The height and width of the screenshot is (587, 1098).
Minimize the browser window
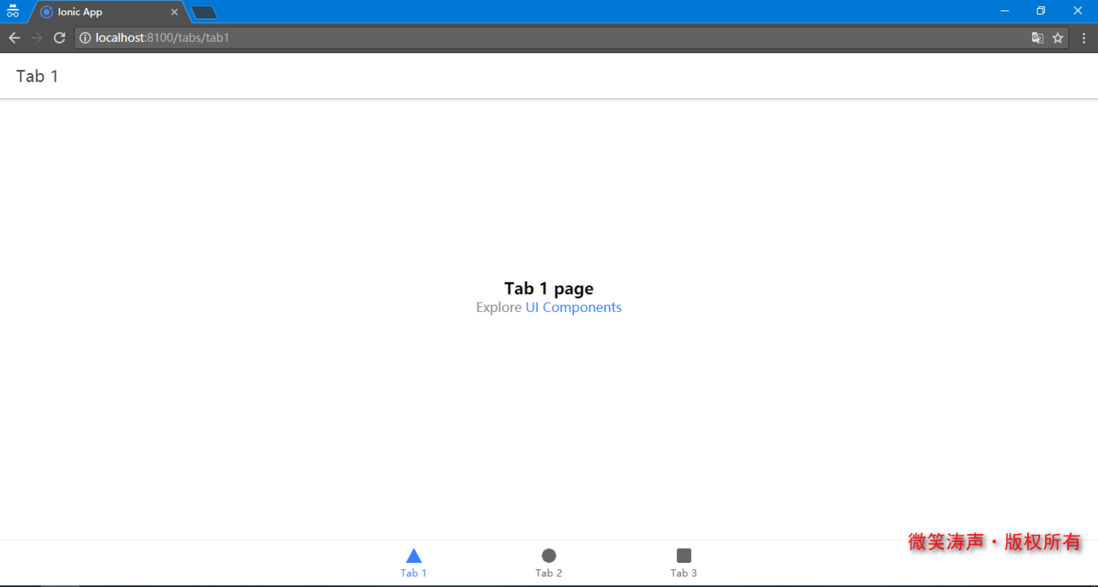tap(1005, 11)
